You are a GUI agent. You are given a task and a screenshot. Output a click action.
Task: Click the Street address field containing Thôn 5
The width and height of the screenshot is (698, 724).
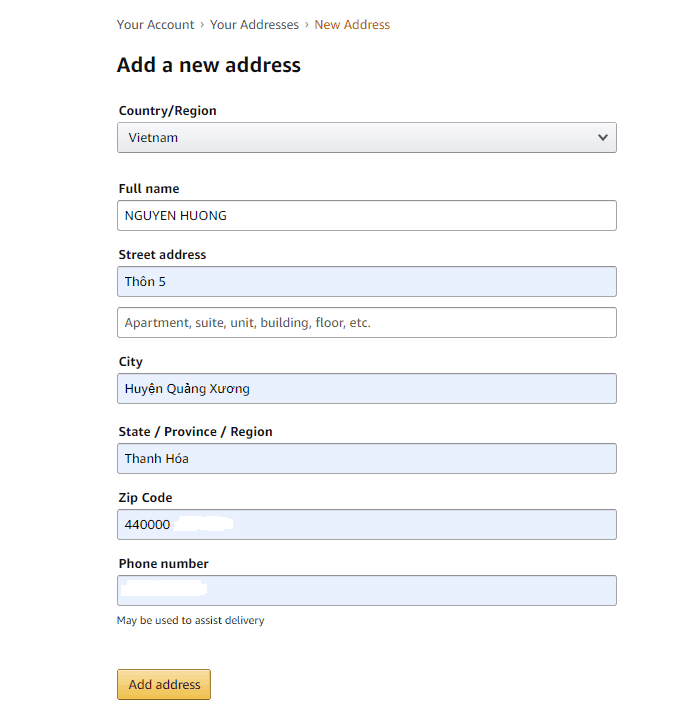pos(366,282)
